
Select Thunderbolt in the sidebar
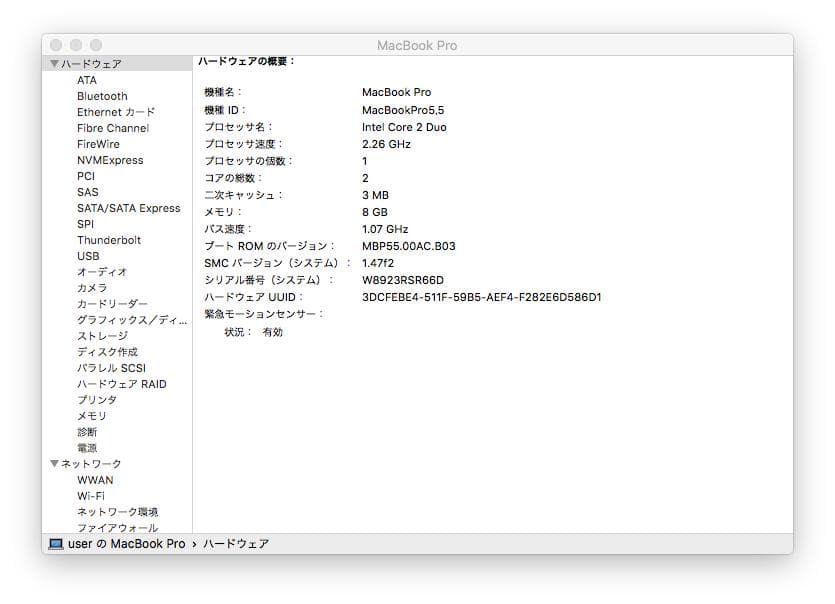(x=109, y=240)
